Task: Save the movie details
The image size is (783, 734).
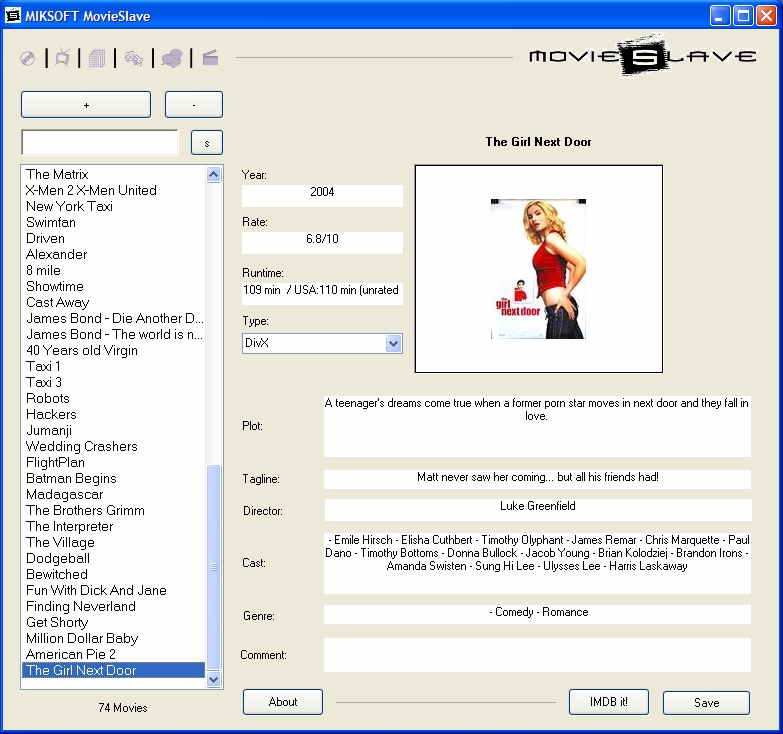Action: (x=706, y=703)
